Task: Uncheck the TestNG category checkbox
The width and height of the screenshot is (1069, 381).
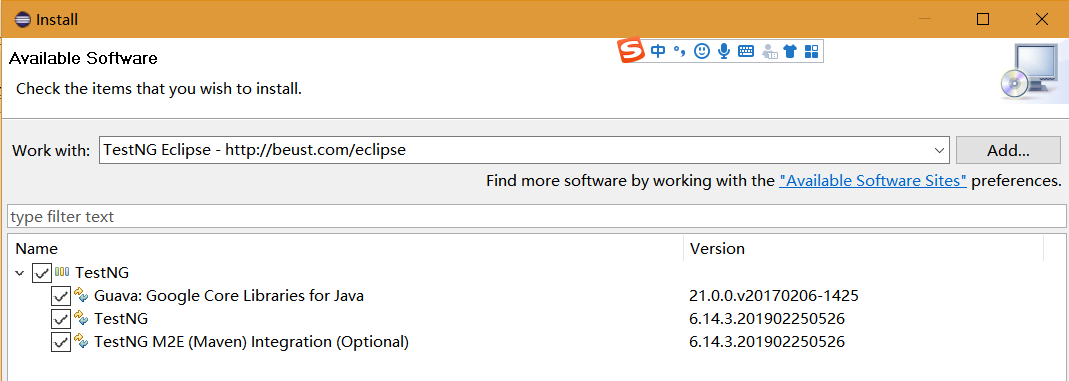Action: point(42,273)
